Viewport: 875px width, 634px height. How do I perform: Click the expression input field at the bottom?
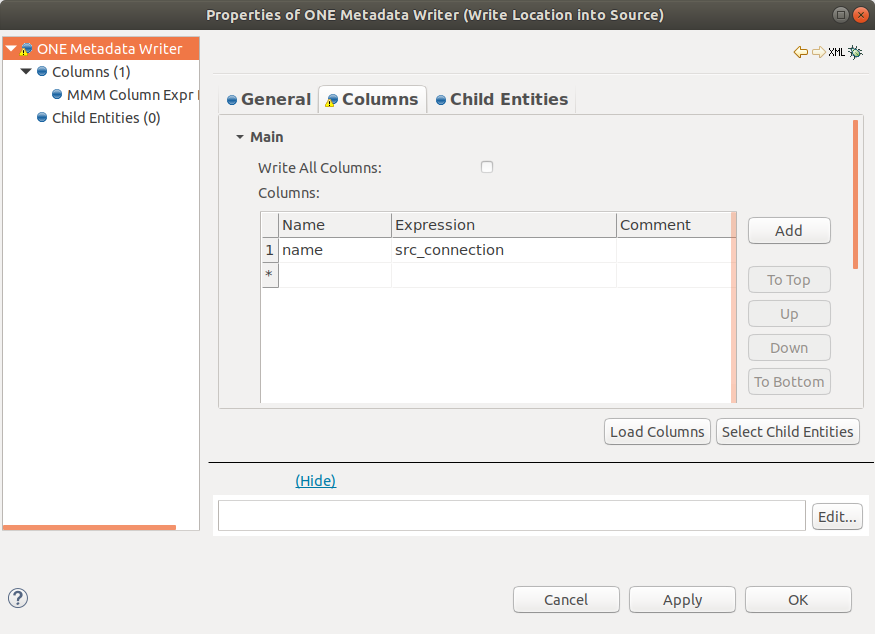(510, 515)
